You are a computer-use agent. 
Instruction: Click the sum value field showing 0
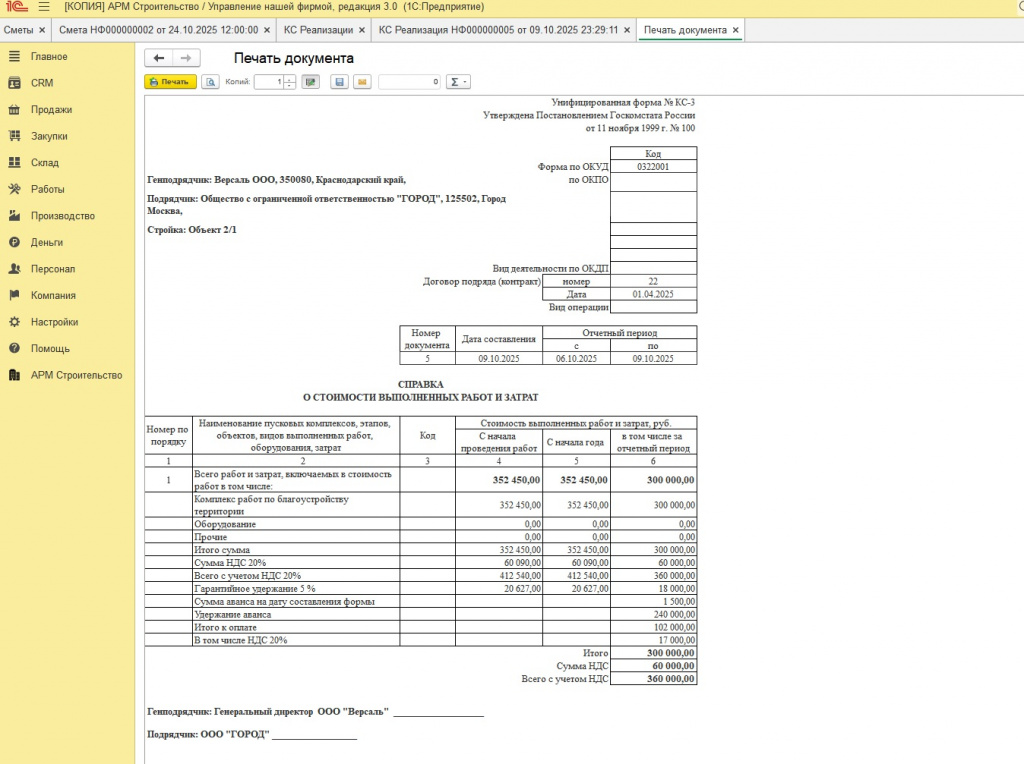coord(410,82)
